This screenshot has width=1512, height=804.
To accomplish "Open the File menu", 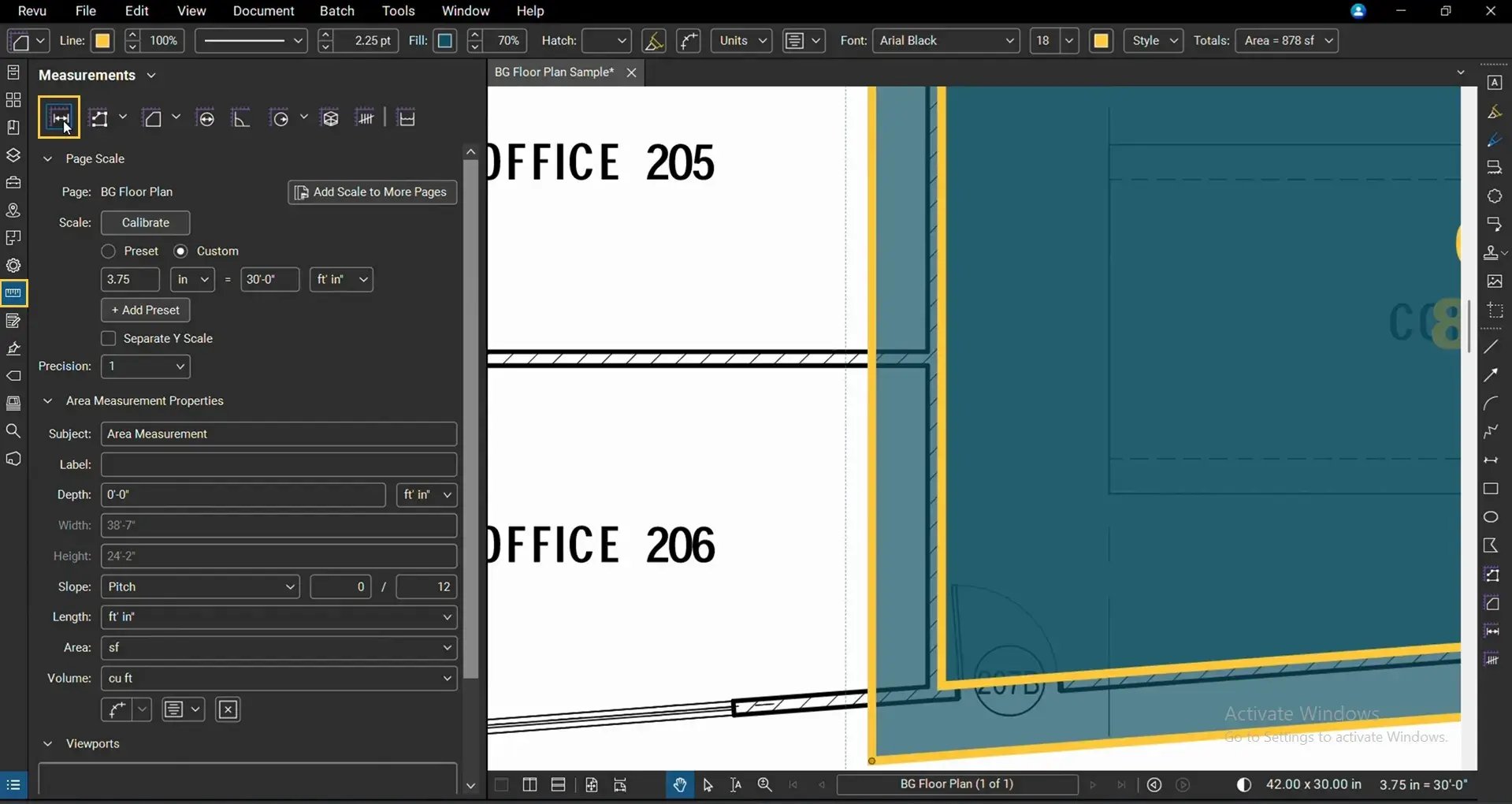I will [x=85, y=11].
